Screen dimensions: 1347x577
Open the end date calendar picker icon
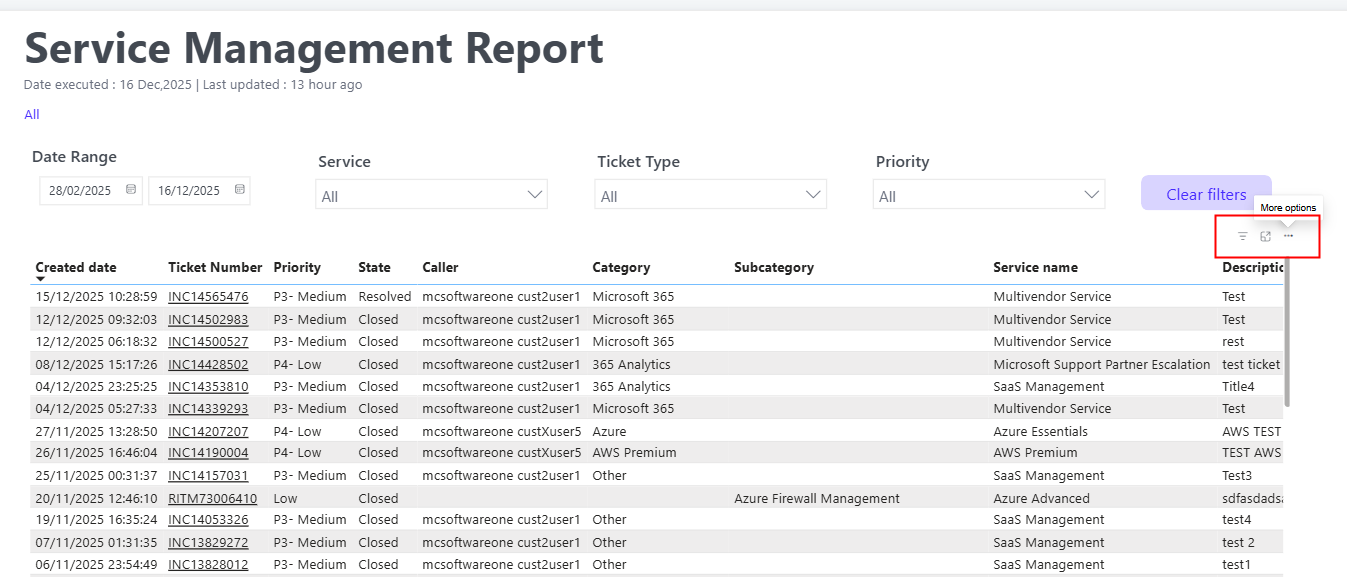coord(240,190)
